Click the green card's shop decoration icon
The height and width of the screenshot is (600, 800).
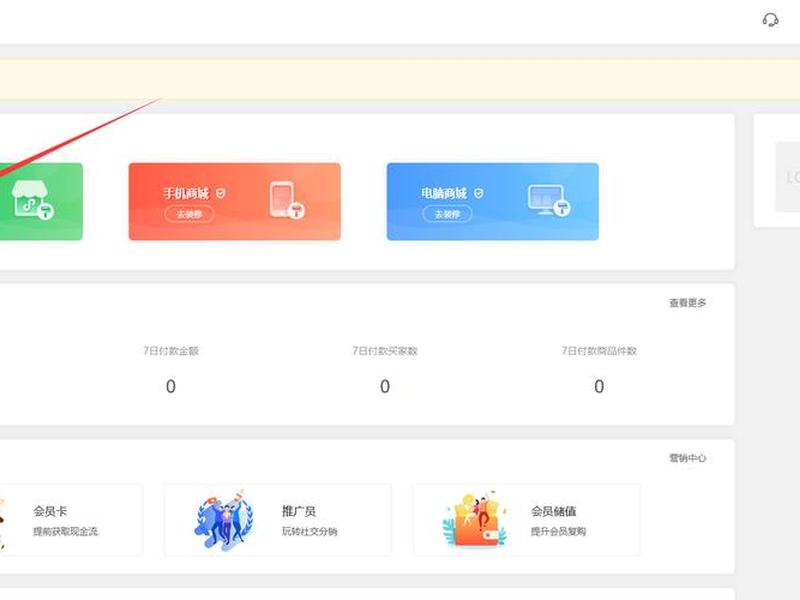tap(33, 199)
